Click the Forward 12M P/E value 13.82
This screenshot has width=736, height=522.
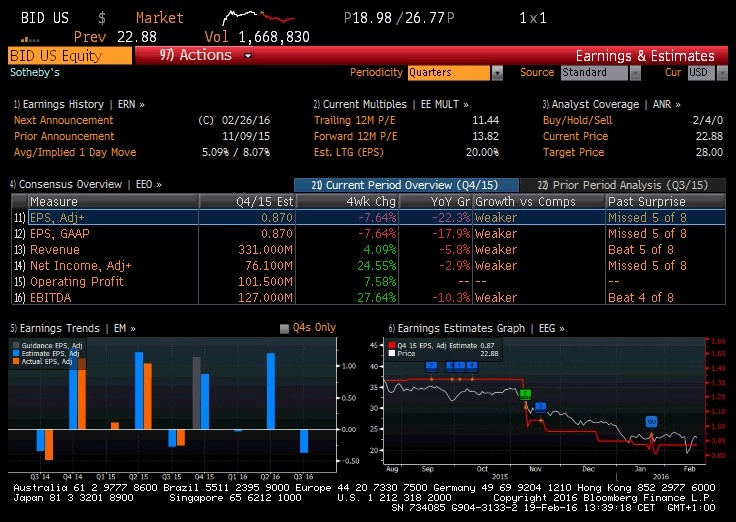click(485, 136)
